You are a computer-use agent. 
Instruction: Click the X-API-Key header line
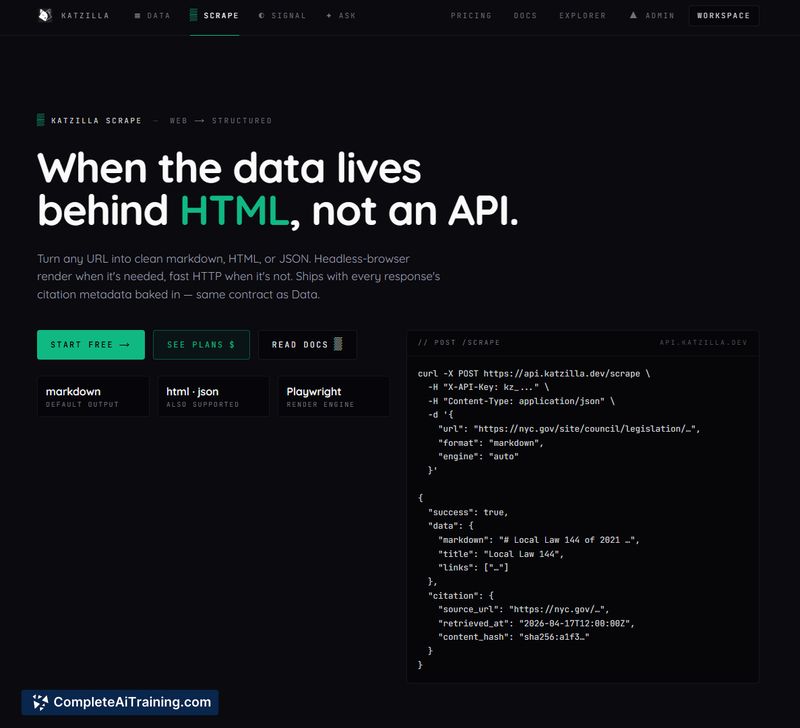(488, 387)
